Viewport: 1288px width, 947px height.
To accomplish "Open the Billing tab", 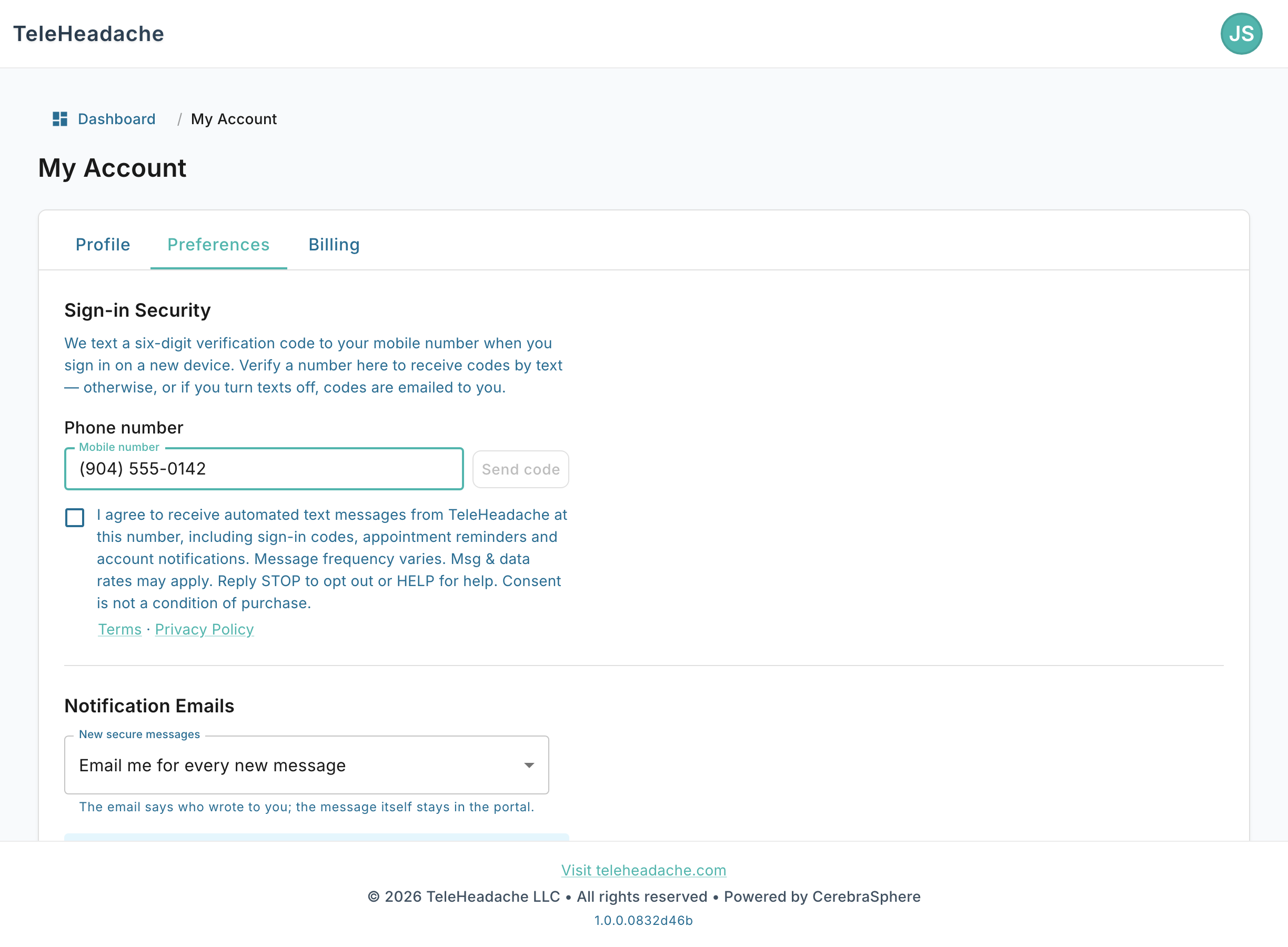I will coord(334,244).
